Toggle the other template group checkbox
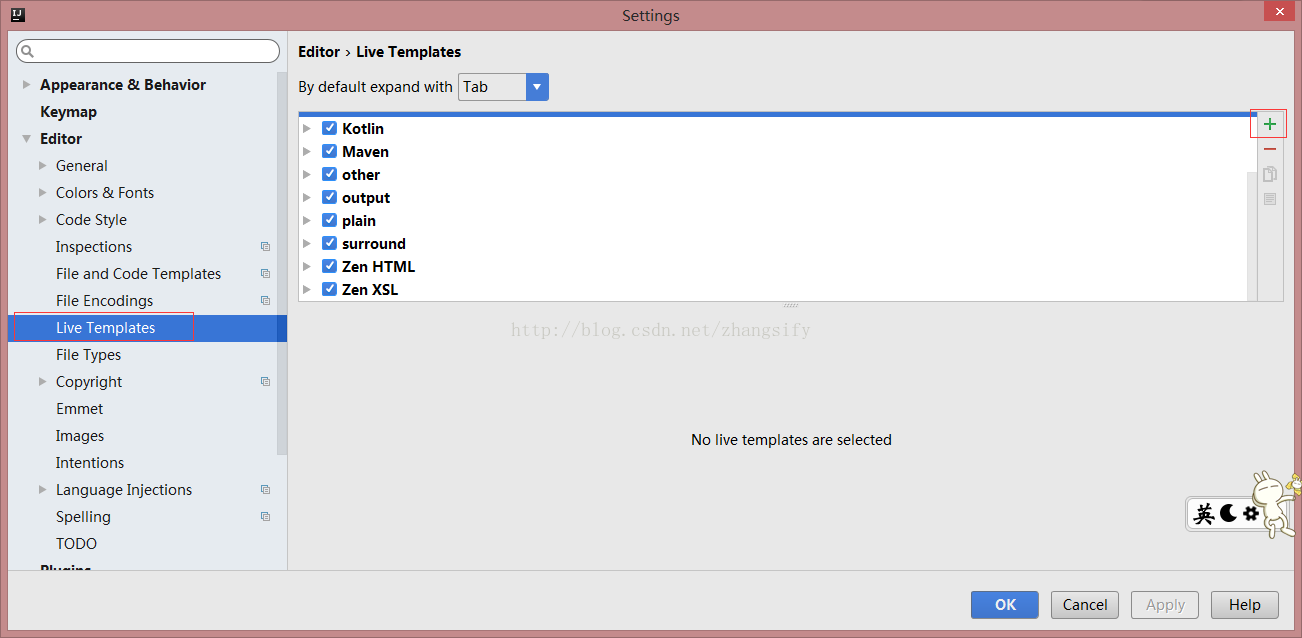1302x638 pixels. pyautogui.click(x=329, y=174)
